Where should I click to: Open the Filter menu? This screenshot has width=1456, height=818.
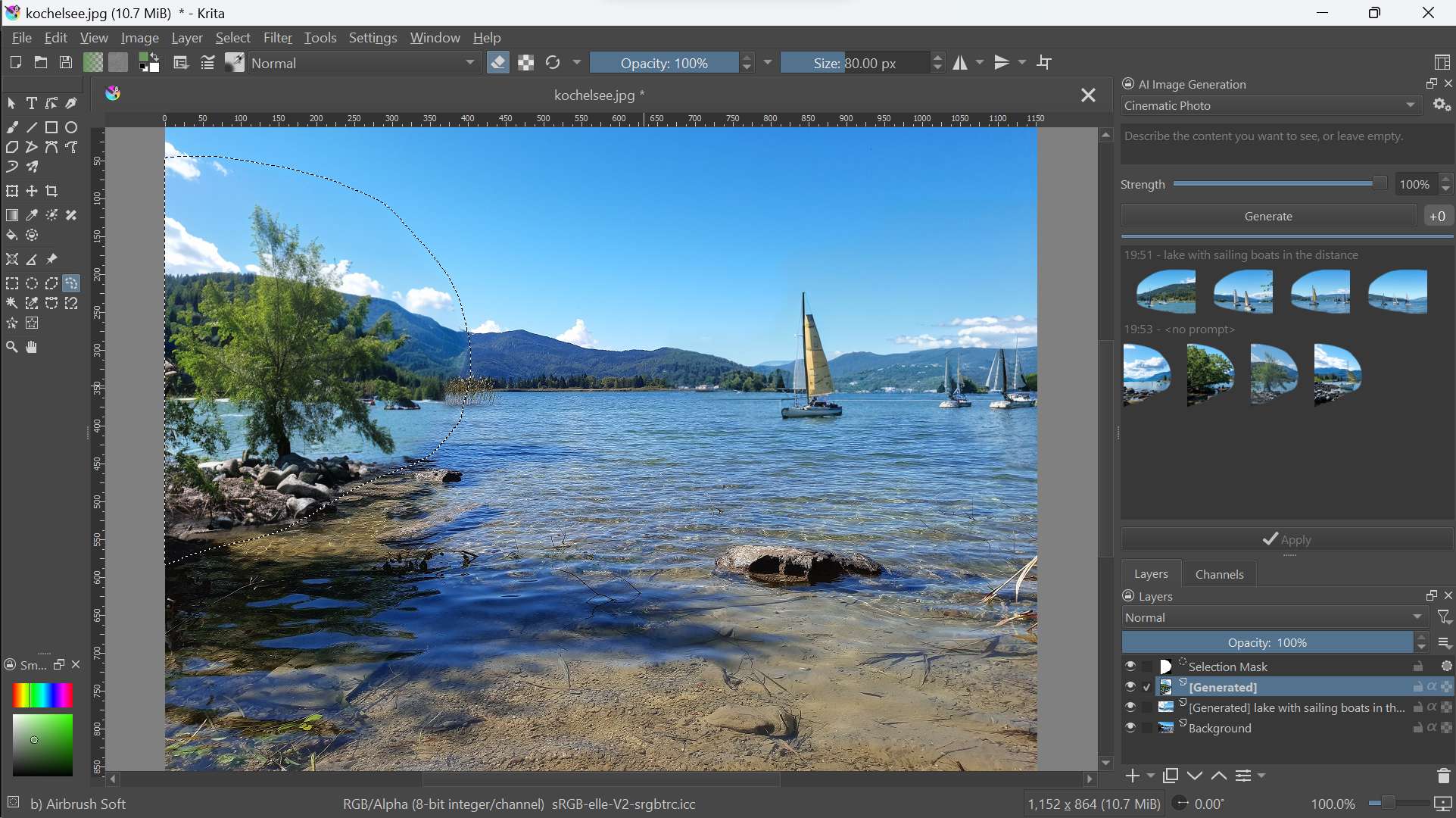click(277, 38)
